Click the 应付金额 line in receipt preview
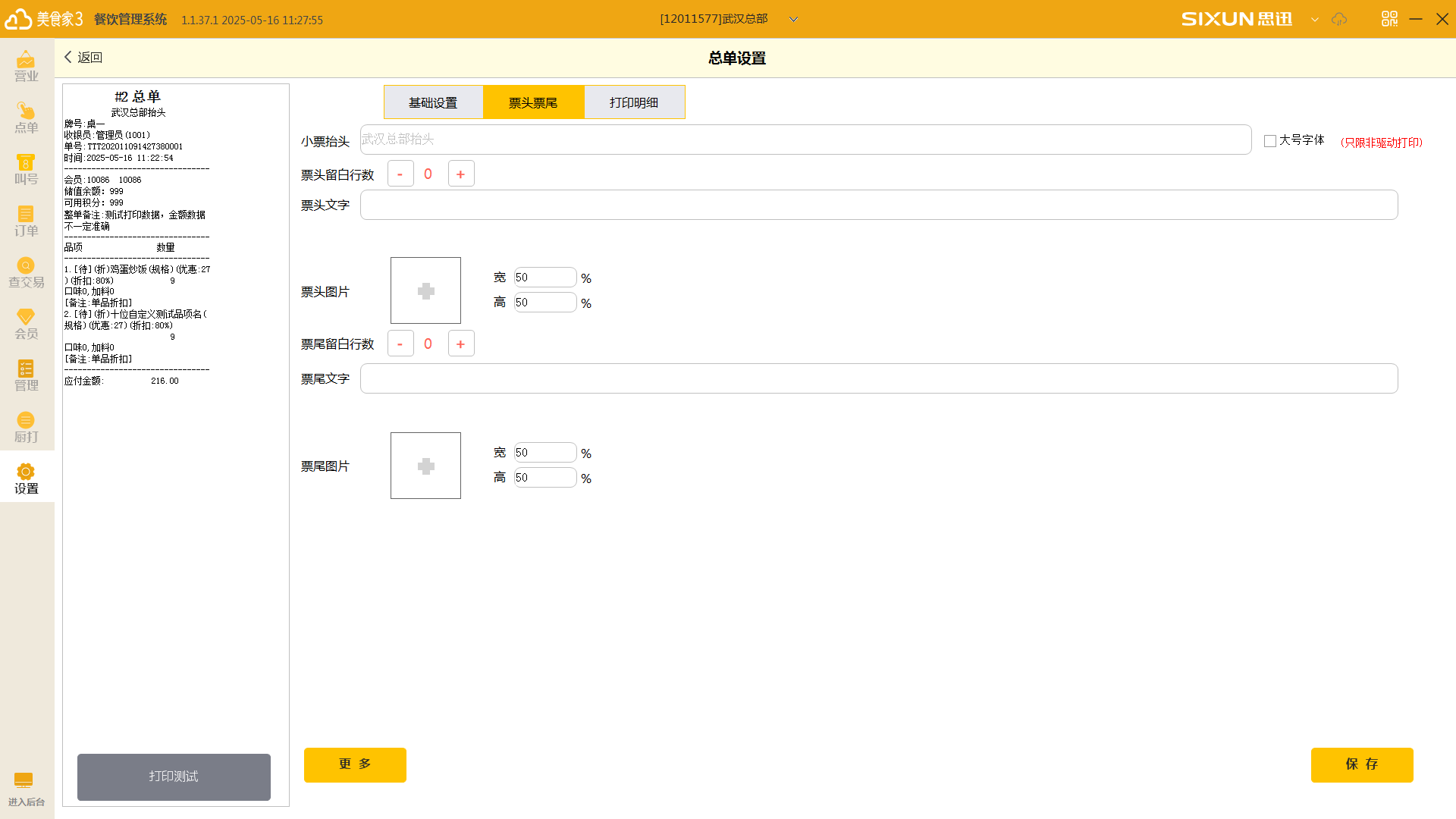 (x=121, y=381)
